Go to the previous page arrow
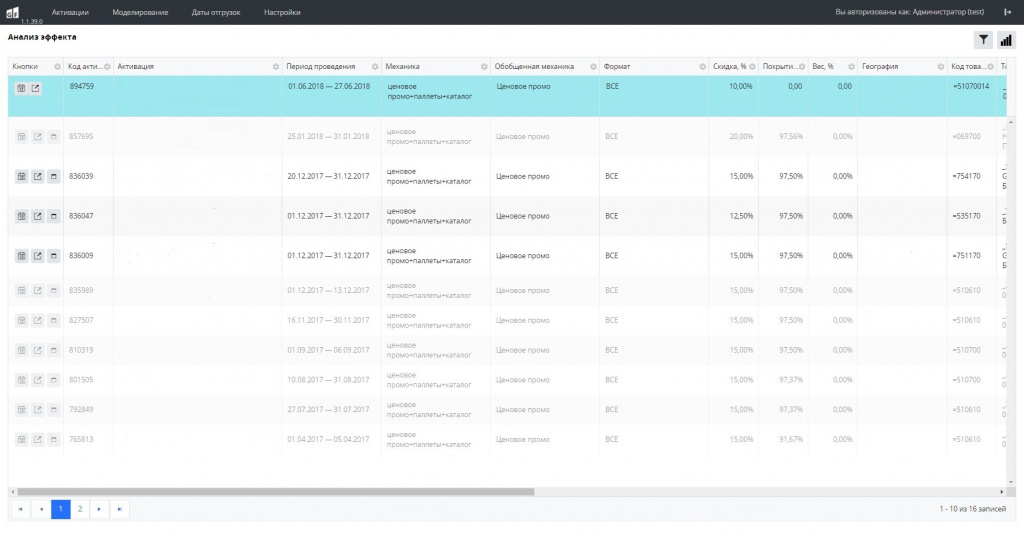The width and height of the screenshot is (1024, 539). [x=41, y=509]
